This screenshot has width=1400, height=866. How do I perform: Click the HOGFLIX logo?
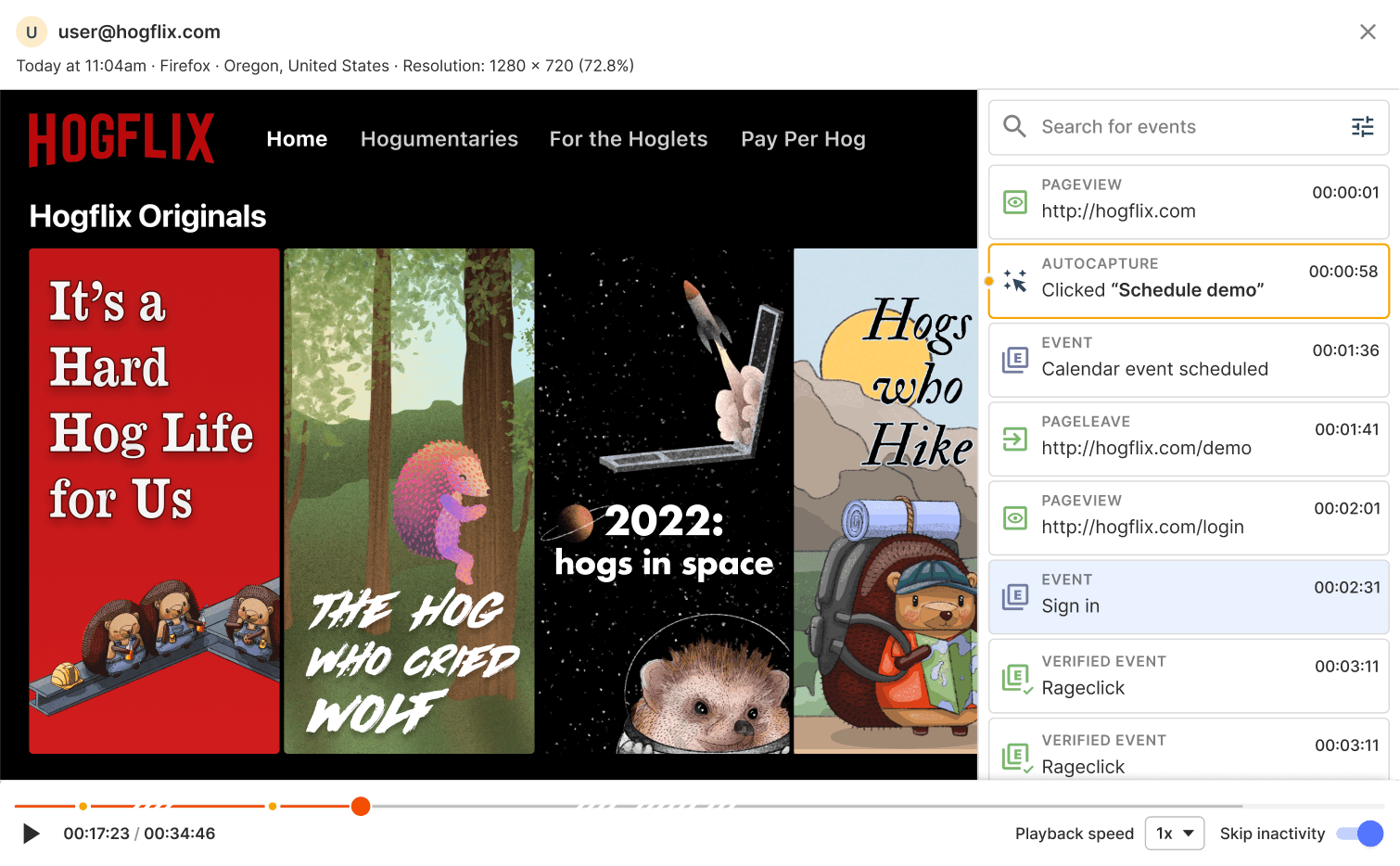[121, 140]
